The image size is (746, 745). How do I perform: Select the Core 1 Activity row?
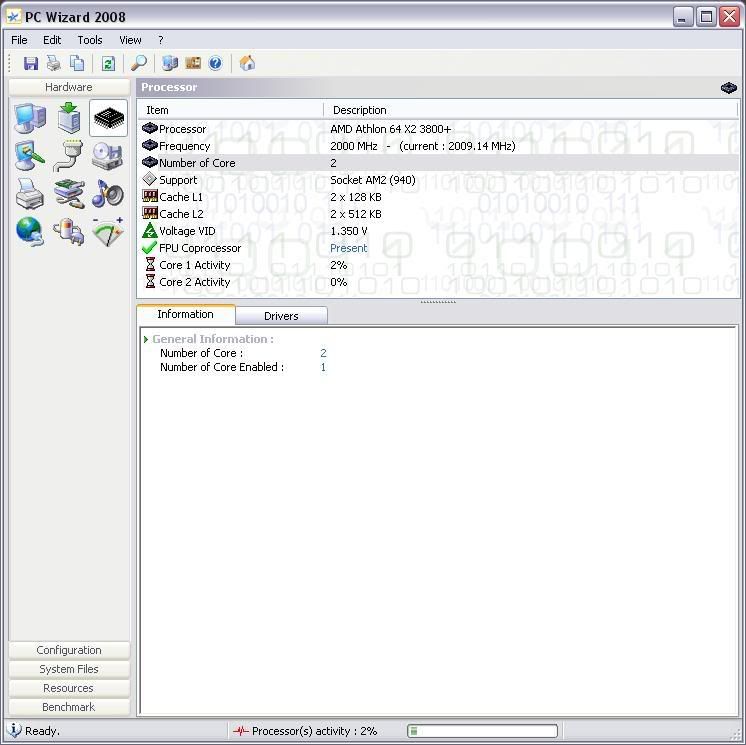(x=438, y=265)
